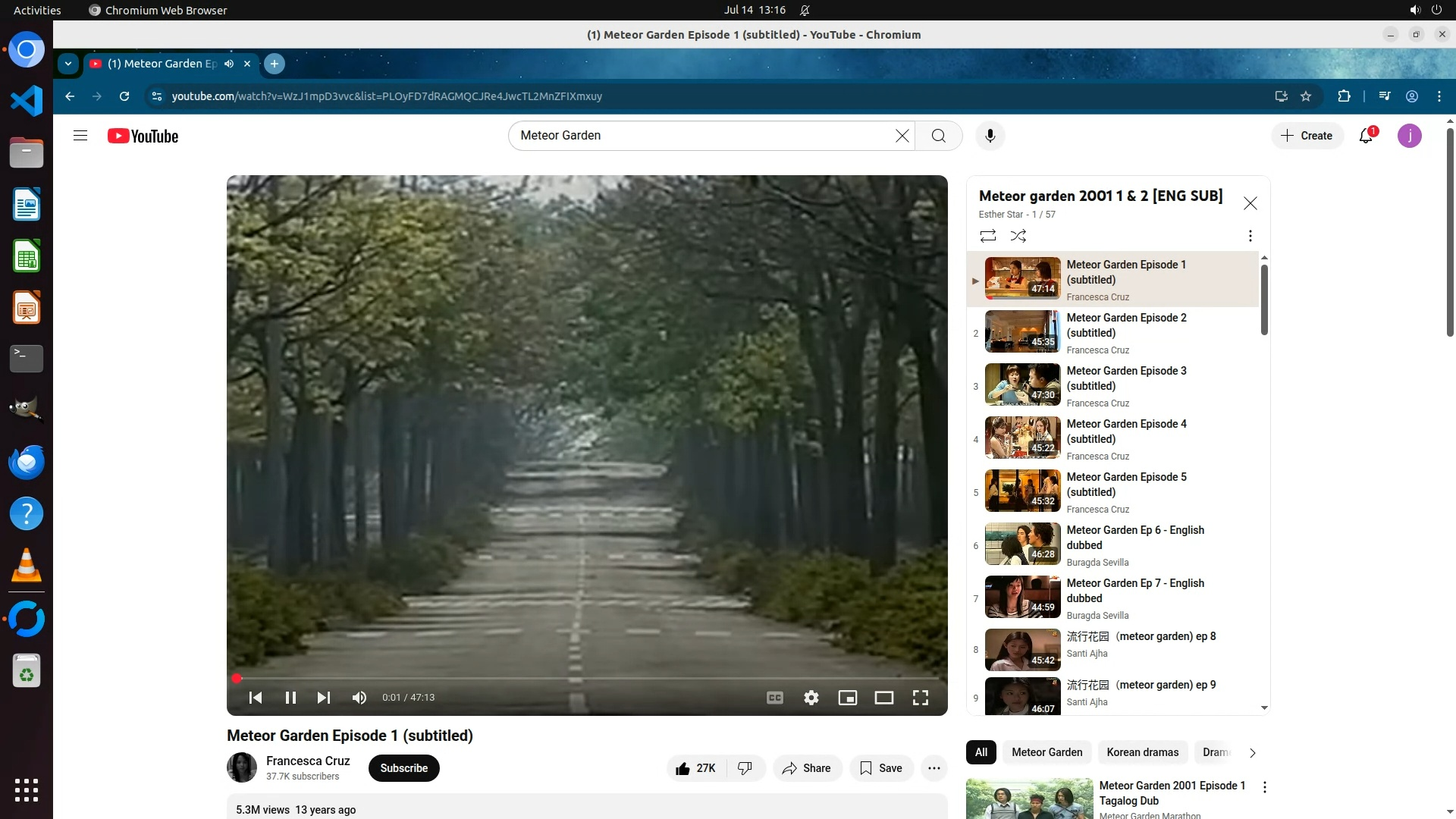The height and width of the screenshot is (819, 1456).
Task: Open more actions menu beside Save
Action: coord(934,768)
